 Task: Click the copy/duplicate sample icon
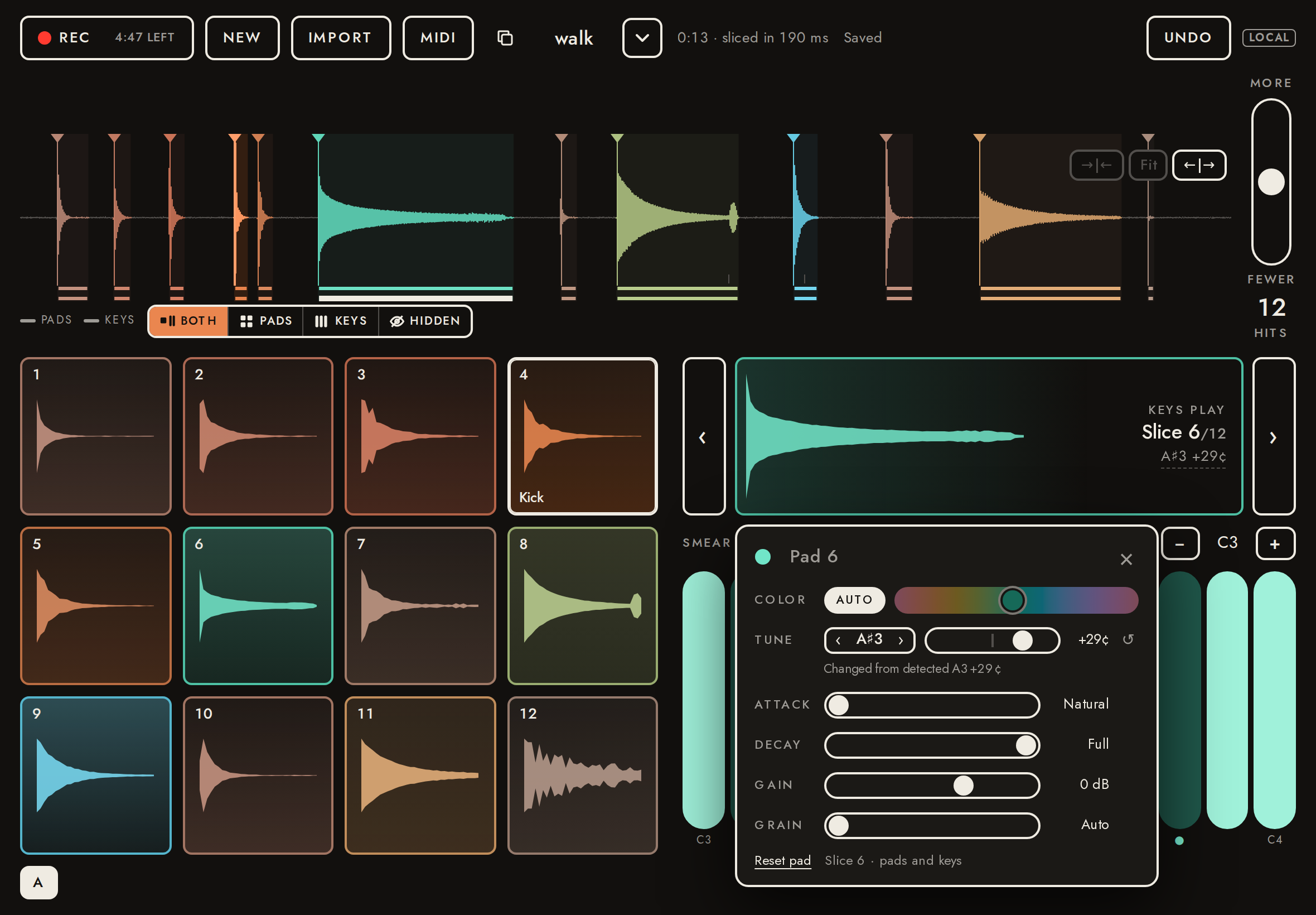point(505,38)
